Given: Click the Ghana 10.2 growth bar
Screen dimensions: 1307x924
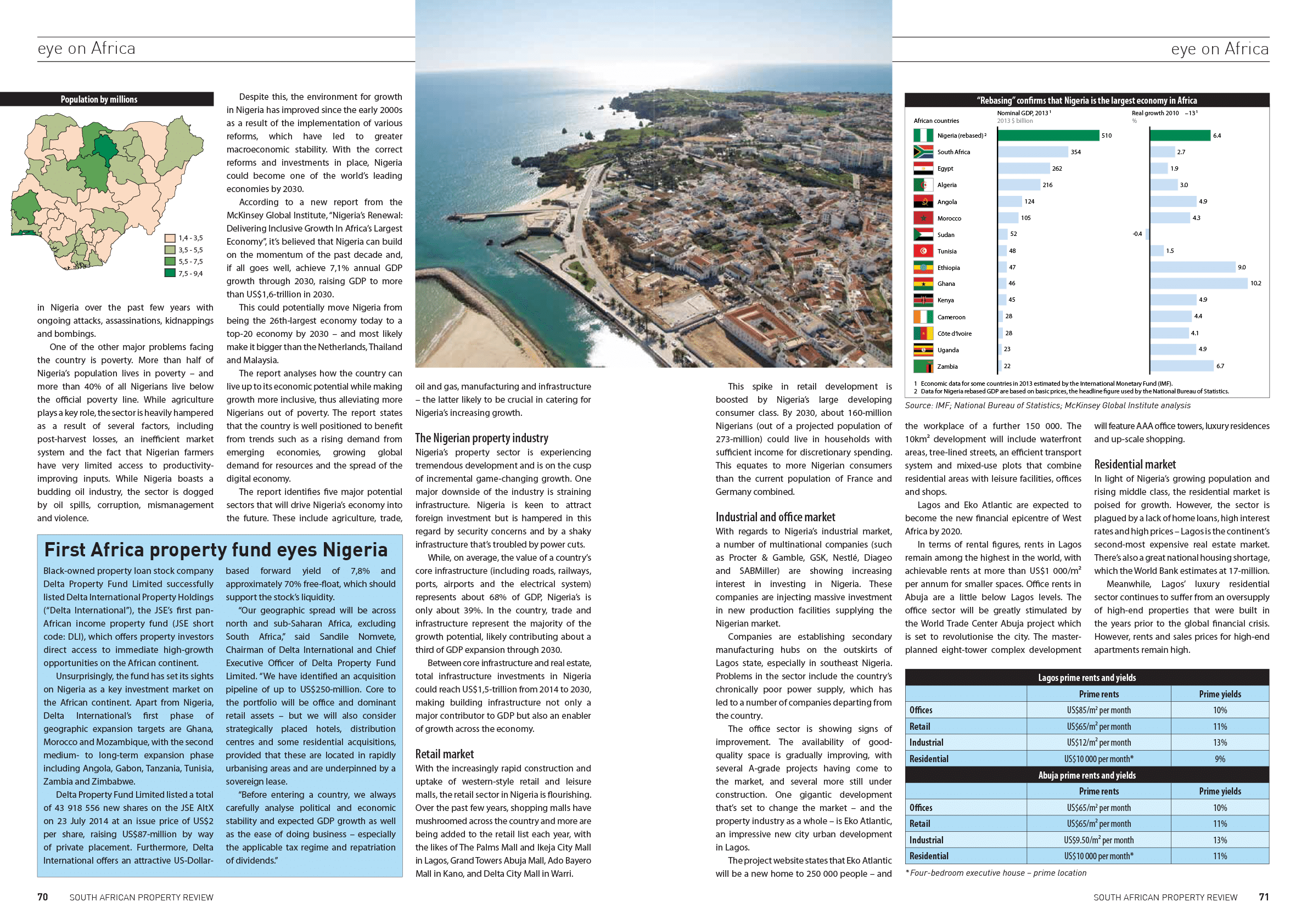Looking at the screenshot, I should [1198, 283].
